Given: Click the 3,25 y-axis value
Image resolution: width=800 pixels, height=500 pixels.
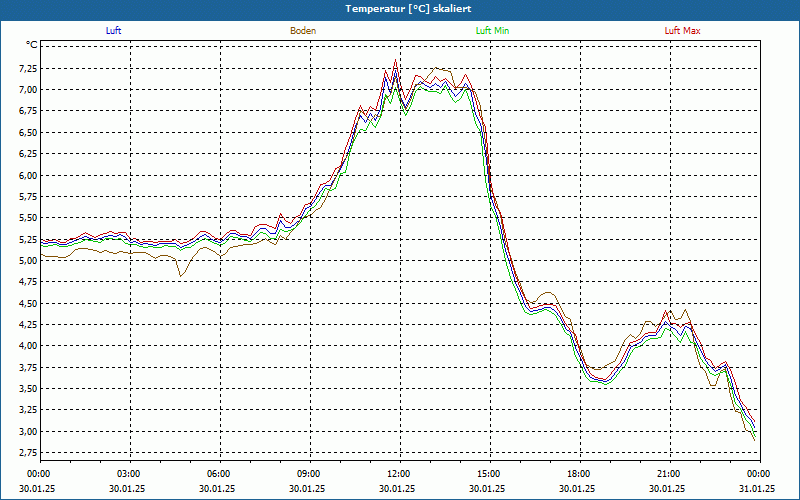Looking at the screenshot, I should (28, 410).
